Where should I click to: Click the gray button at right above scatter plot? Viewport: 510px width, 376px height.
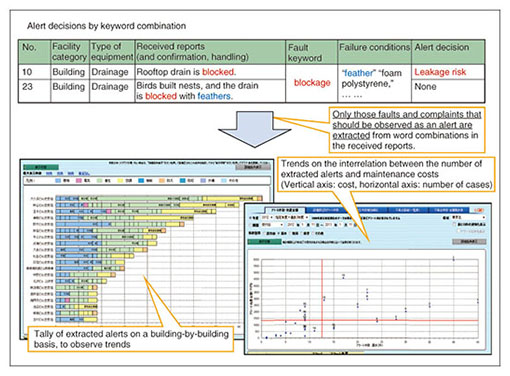(x=469, y=241)
